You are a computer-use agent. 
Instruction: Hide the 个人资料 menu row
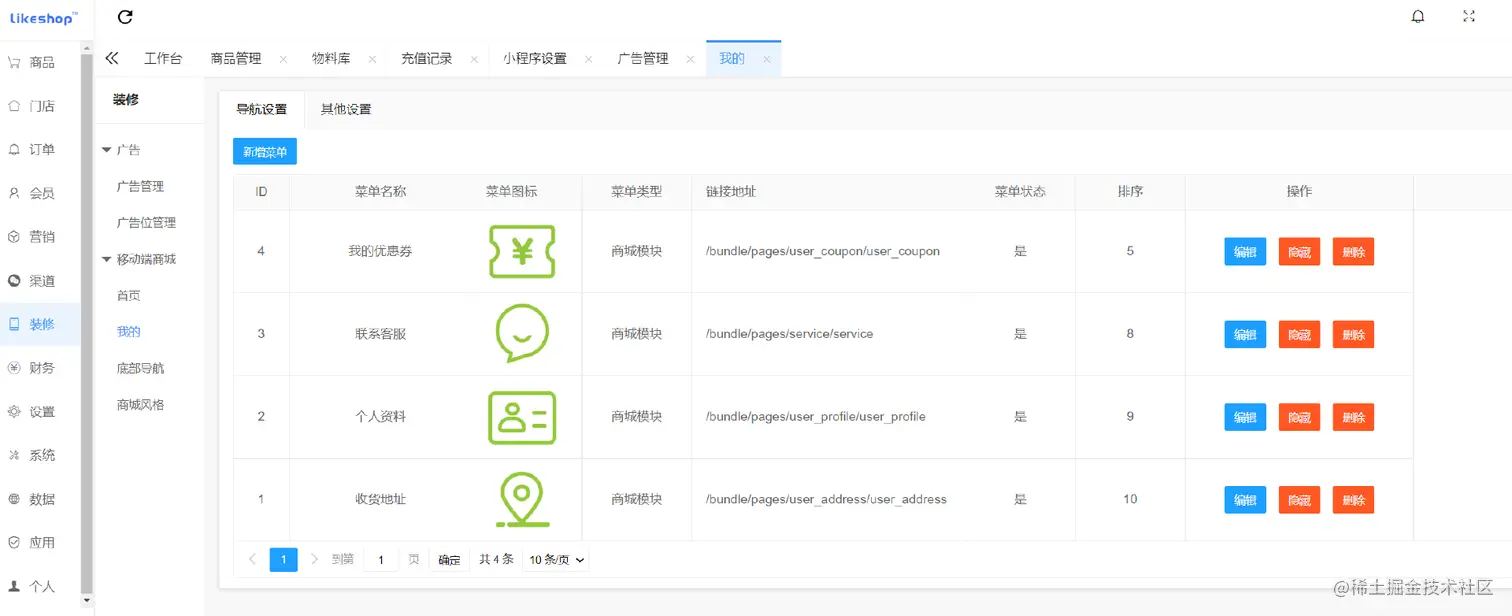(1299, 417)
